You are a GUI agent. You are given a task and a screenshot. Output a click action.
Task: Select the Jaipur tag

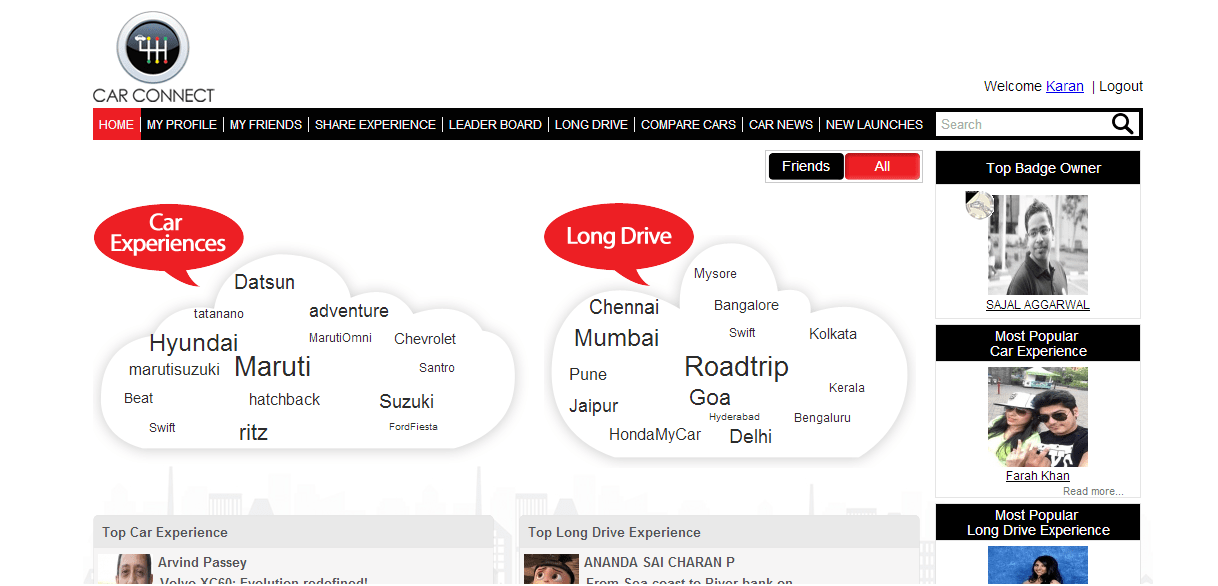pyautogui.click(x=594, y=407)
